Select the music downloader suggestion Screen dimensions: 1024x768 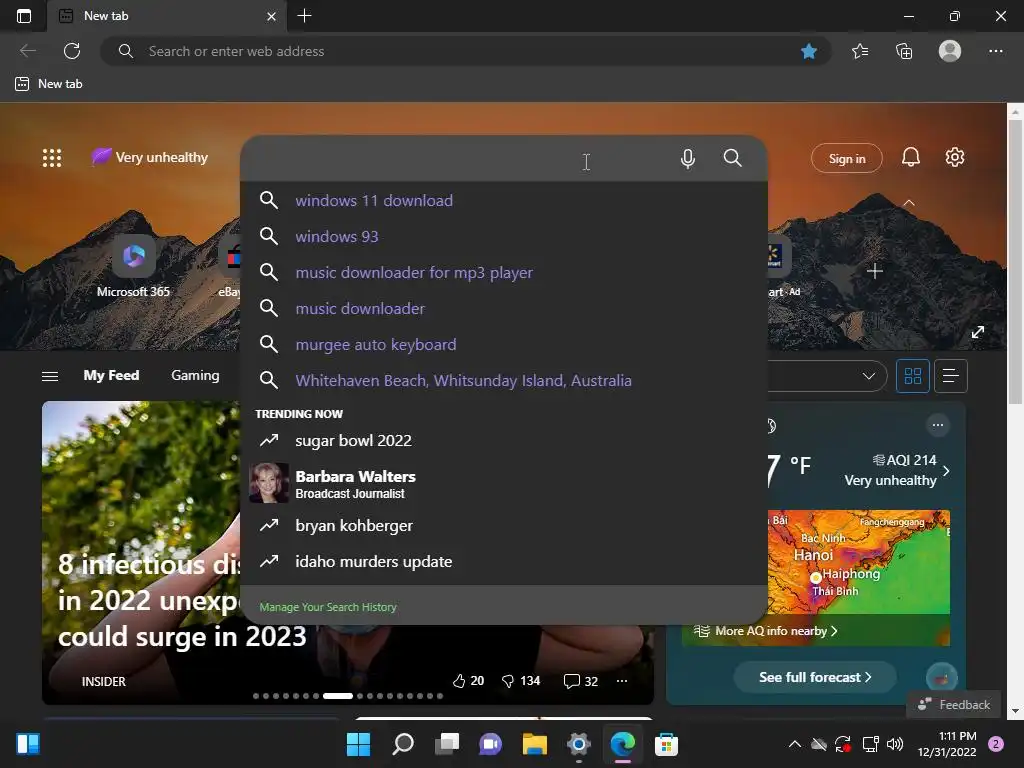click(x=504, y=308)
